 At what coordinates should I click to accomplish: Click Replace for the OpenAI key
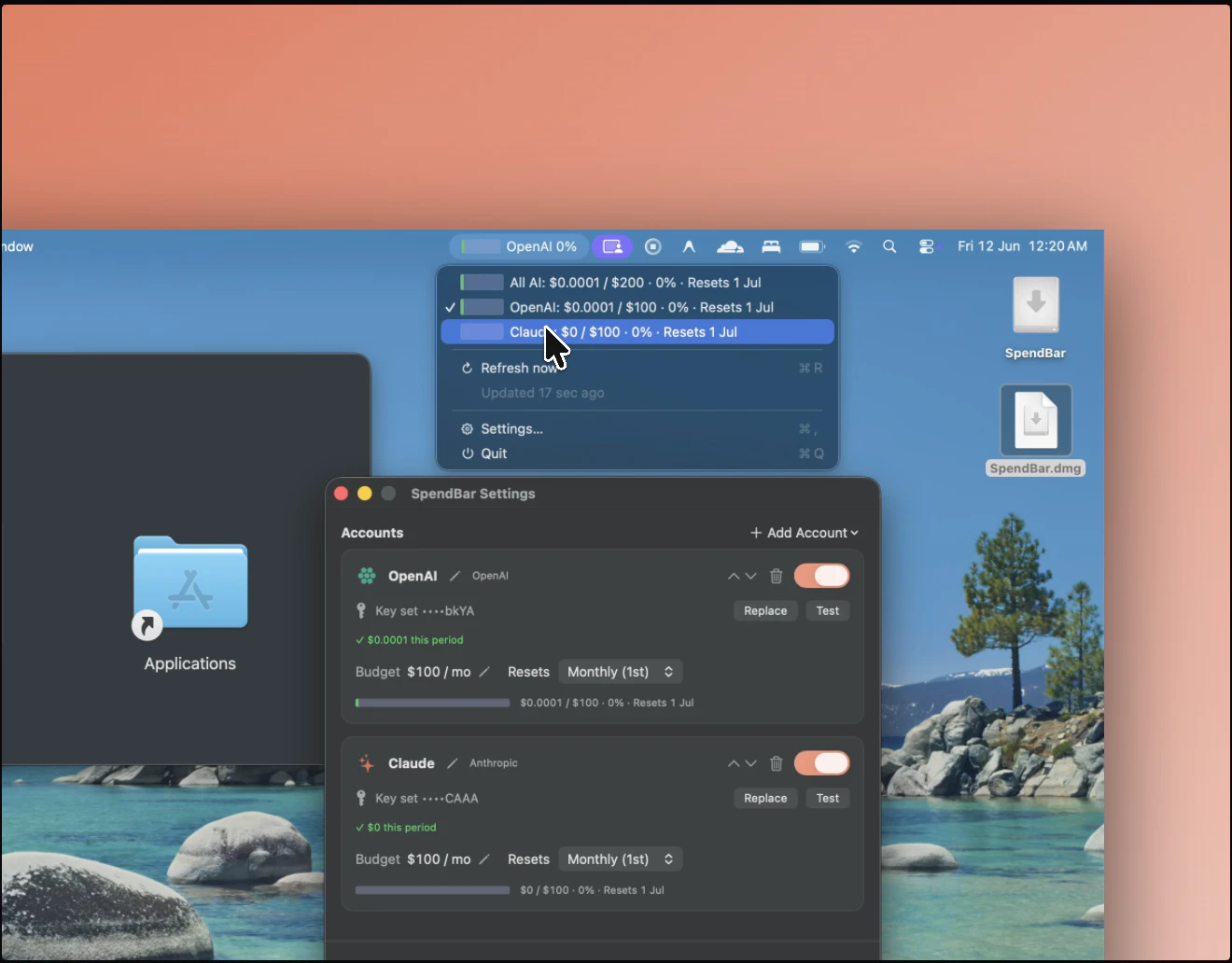765,611
